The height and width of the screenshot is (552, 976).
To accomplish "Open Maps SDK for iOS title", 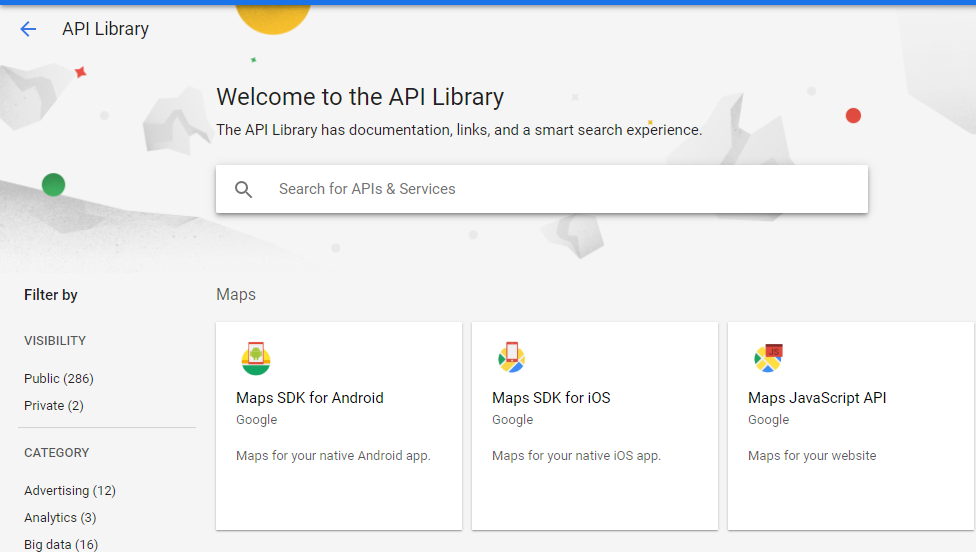I will tap(551, 398).
